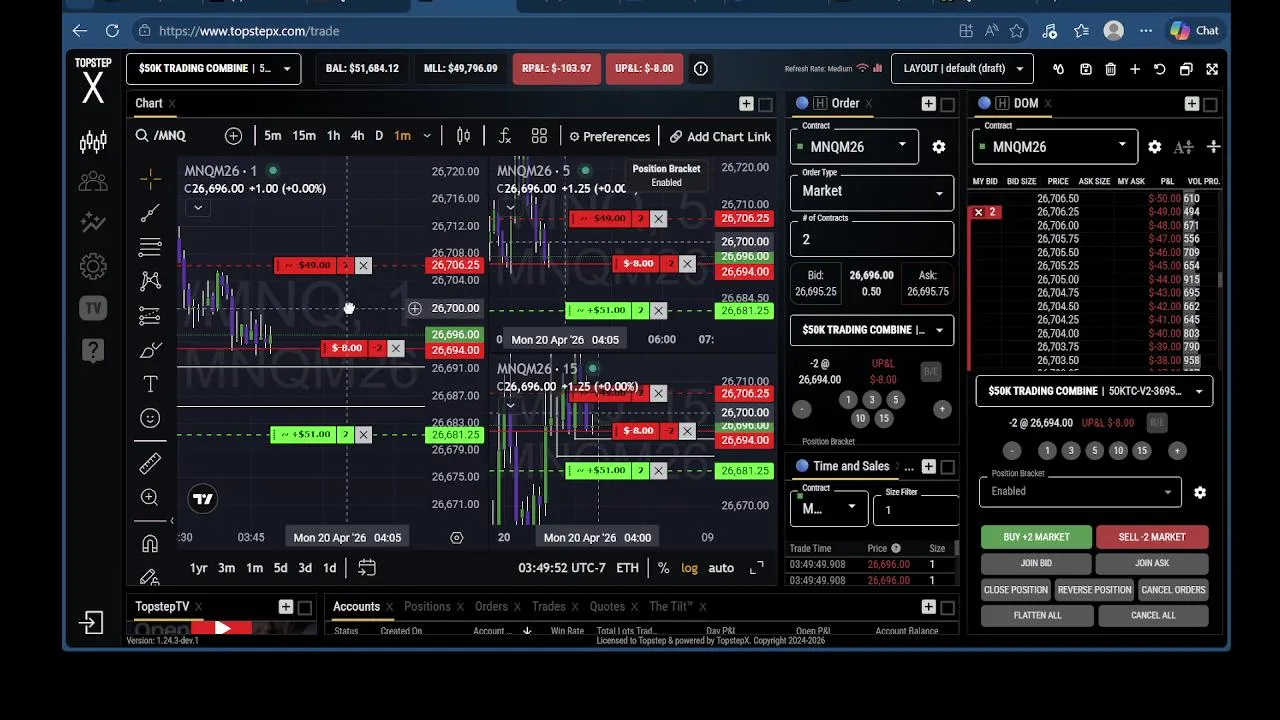Select the text annotation tool

coord(150,384)
